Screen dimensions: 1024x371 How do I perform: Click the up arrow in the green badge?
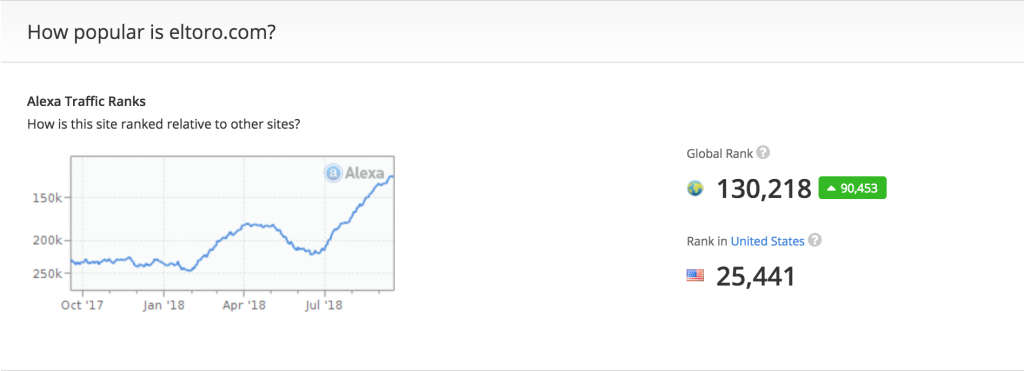(831, 189)
